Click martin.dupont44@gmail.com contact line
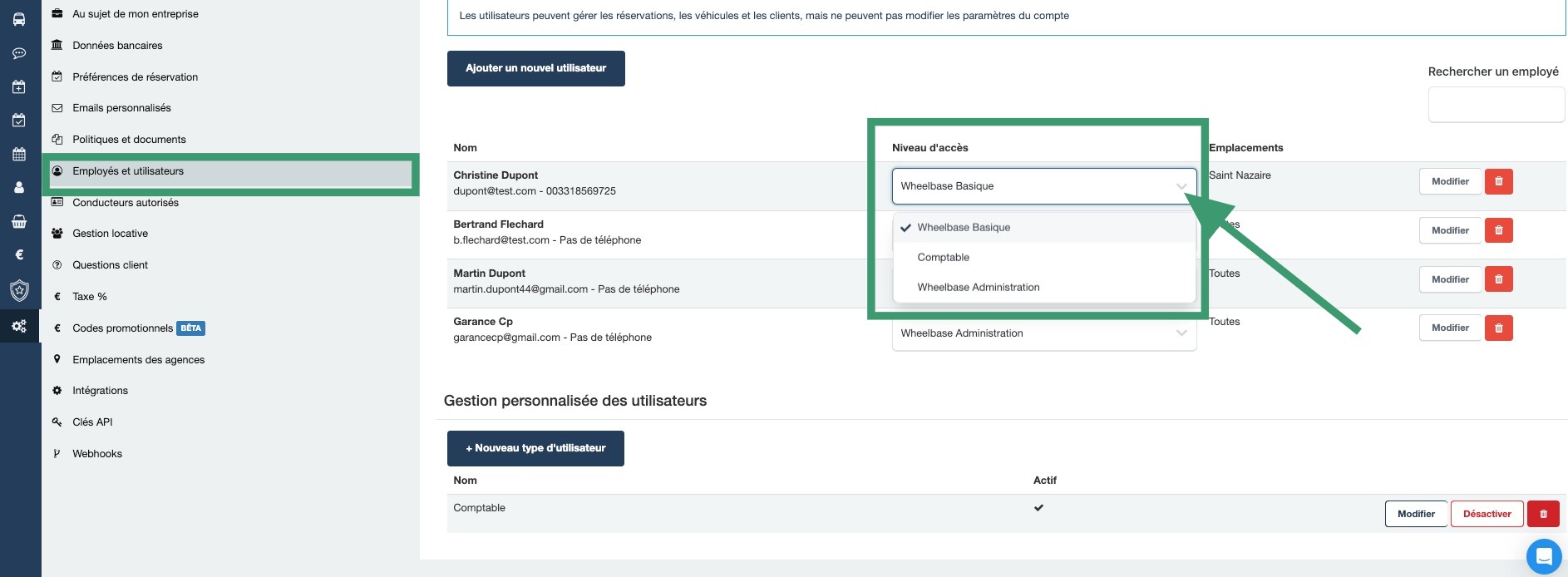This screenshot has width=1568, height=577. (566, 289)
